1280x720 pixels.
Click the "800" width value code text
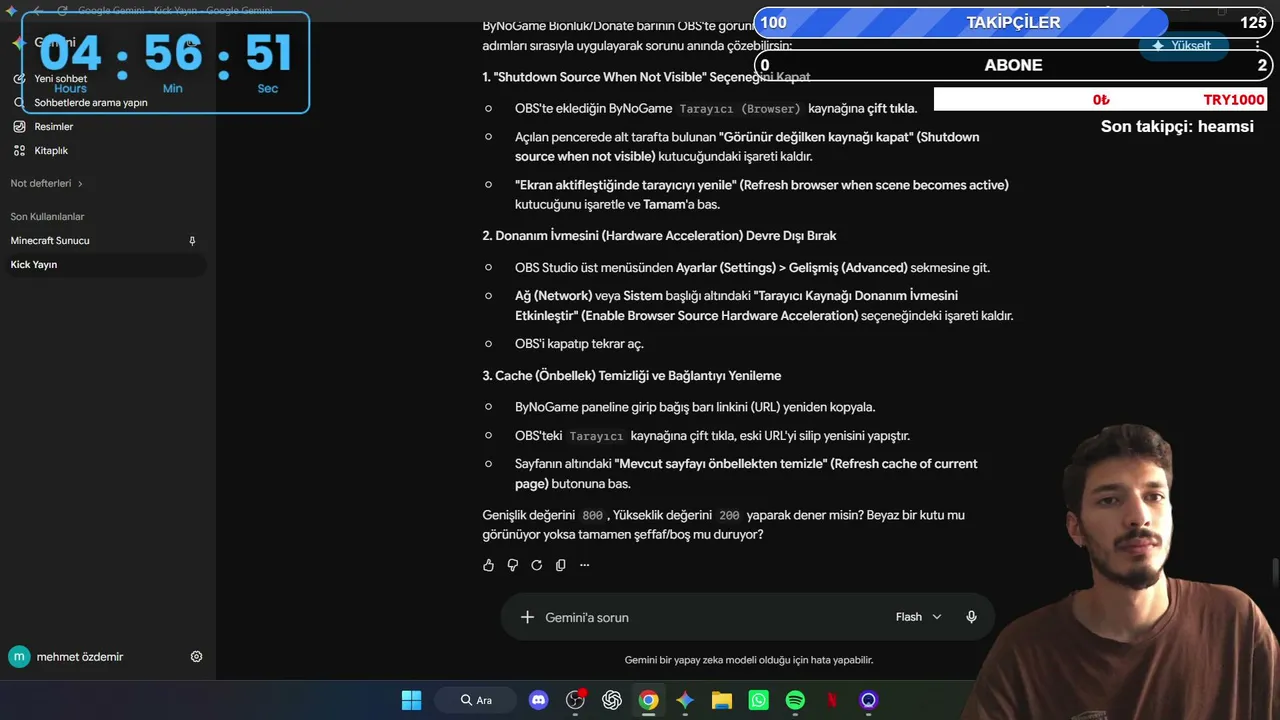click(592, 516)
